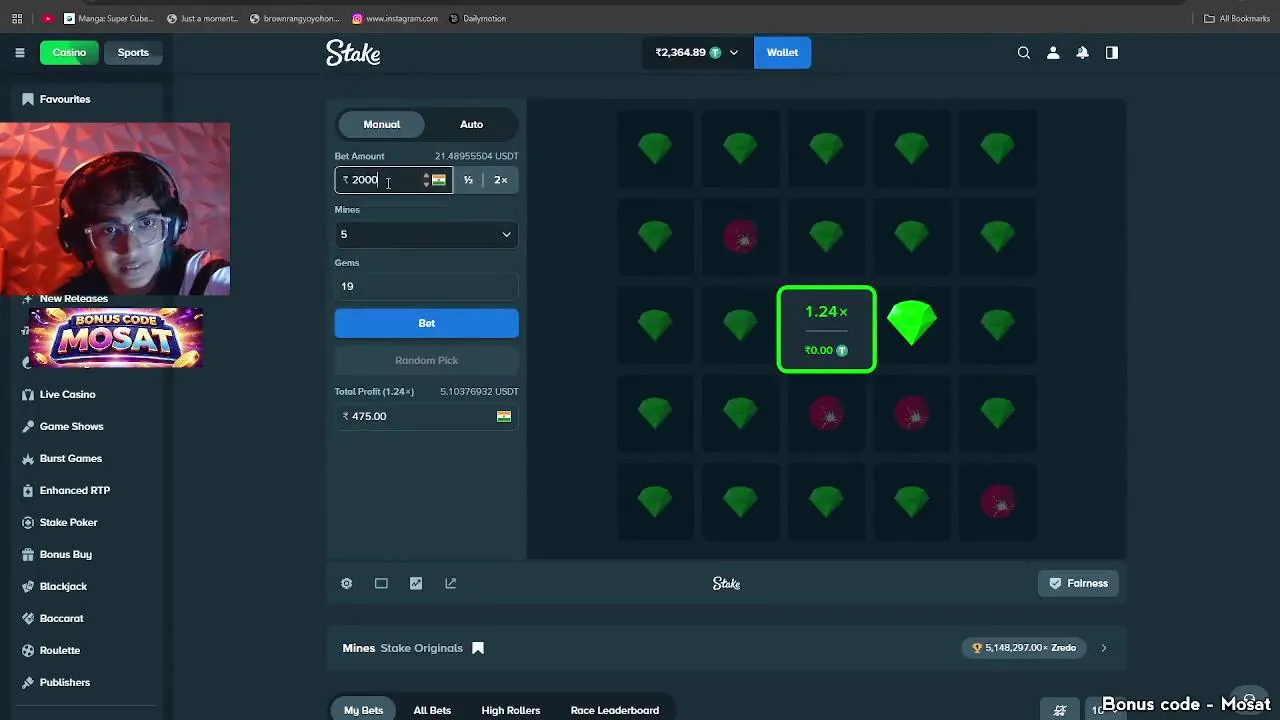This screenshot has height=720, width=1280.
Task: Open the user profile icon
Action: coord(1053,53)
